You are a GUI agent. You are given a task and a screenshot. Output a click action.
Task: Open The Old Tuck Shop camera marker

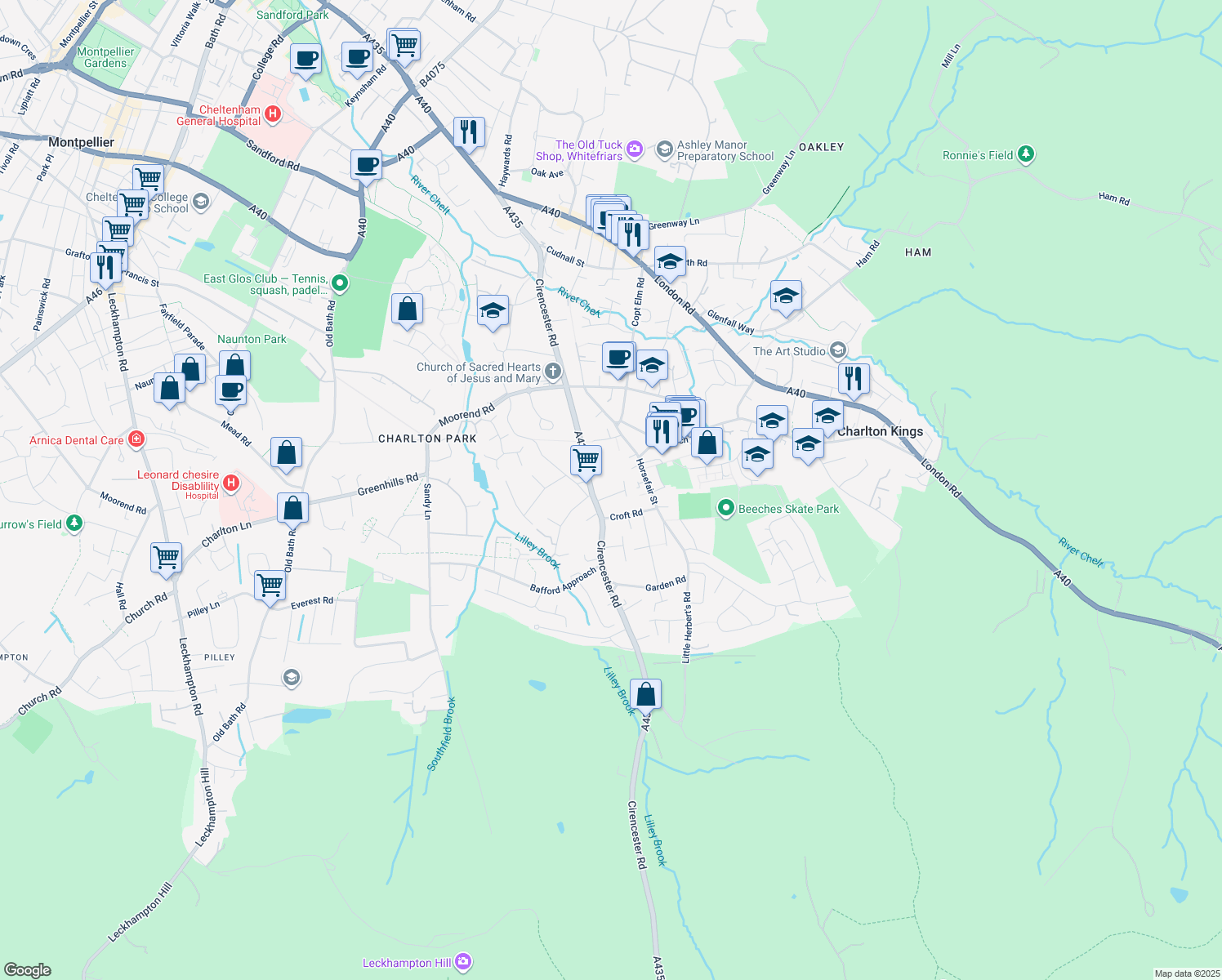pos(636,149)
